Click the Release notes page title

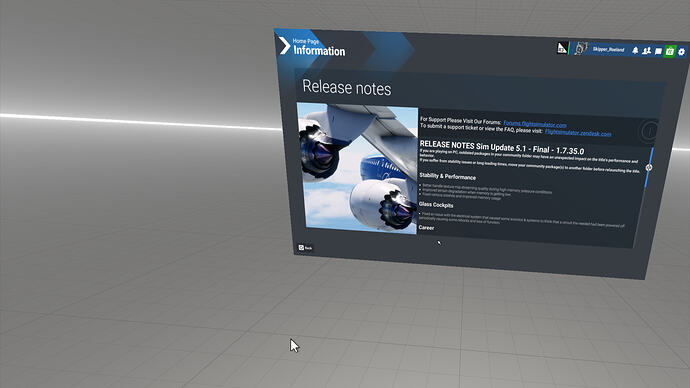347,88
